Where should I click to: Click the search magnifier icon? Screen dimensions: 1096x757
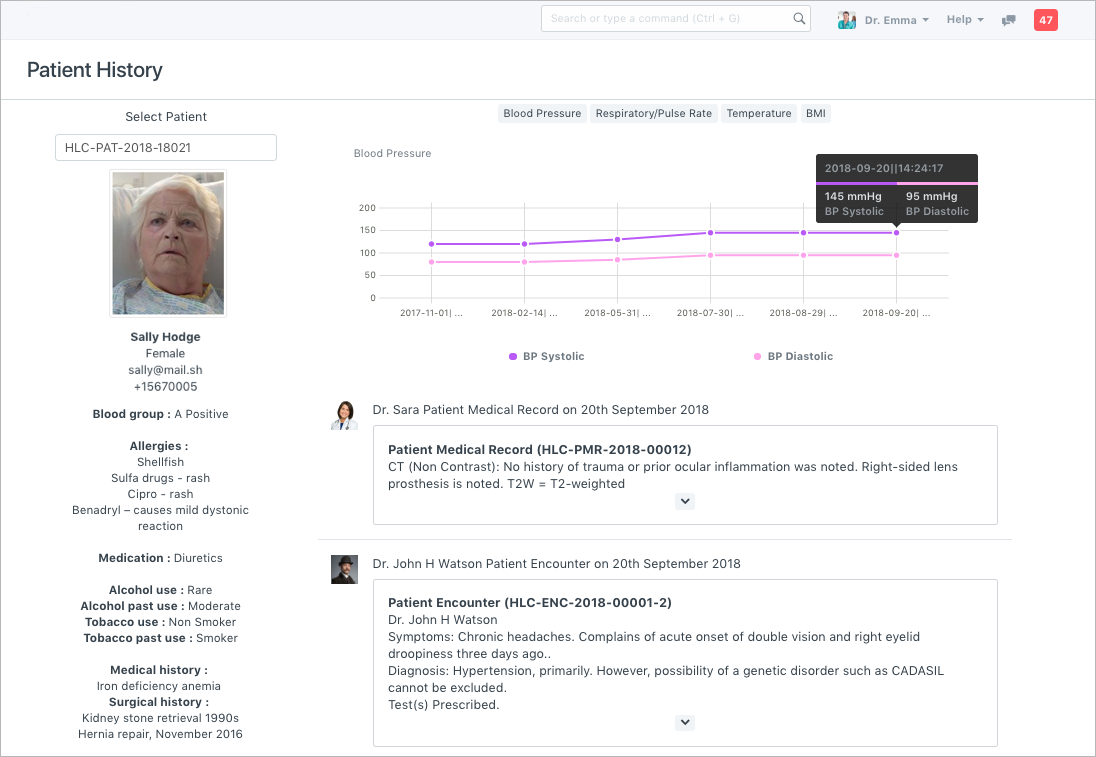click(799, 19)
